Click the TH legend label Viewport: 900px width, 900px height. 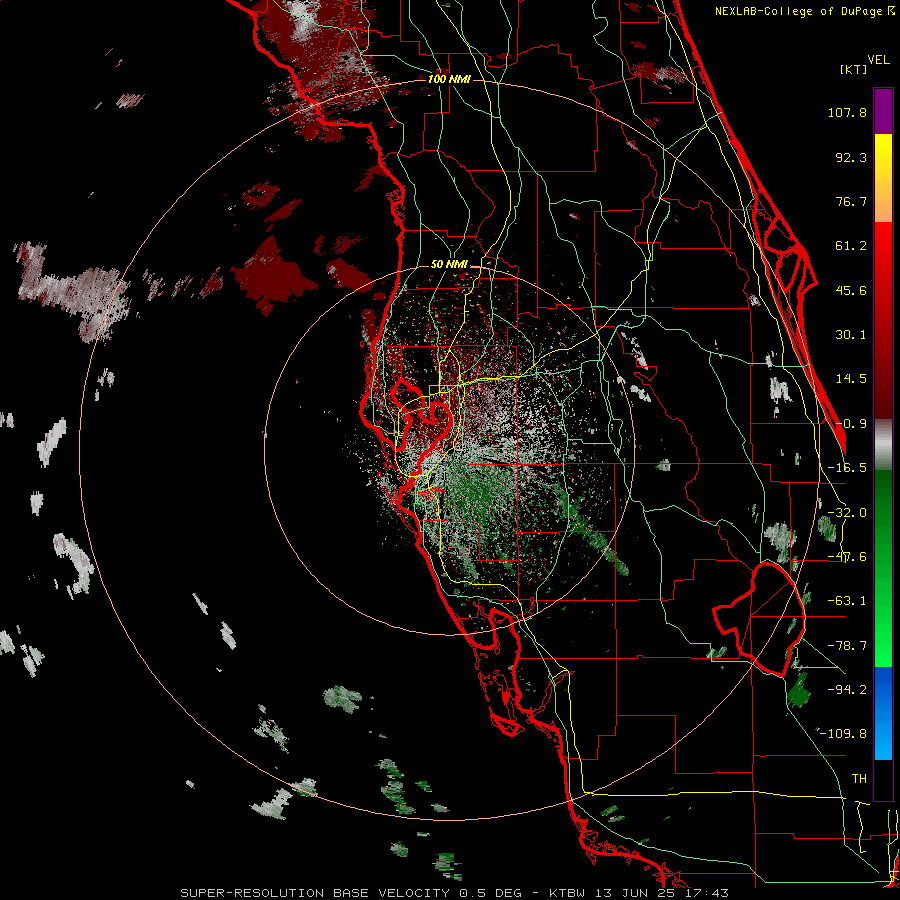tap(859, 779)
